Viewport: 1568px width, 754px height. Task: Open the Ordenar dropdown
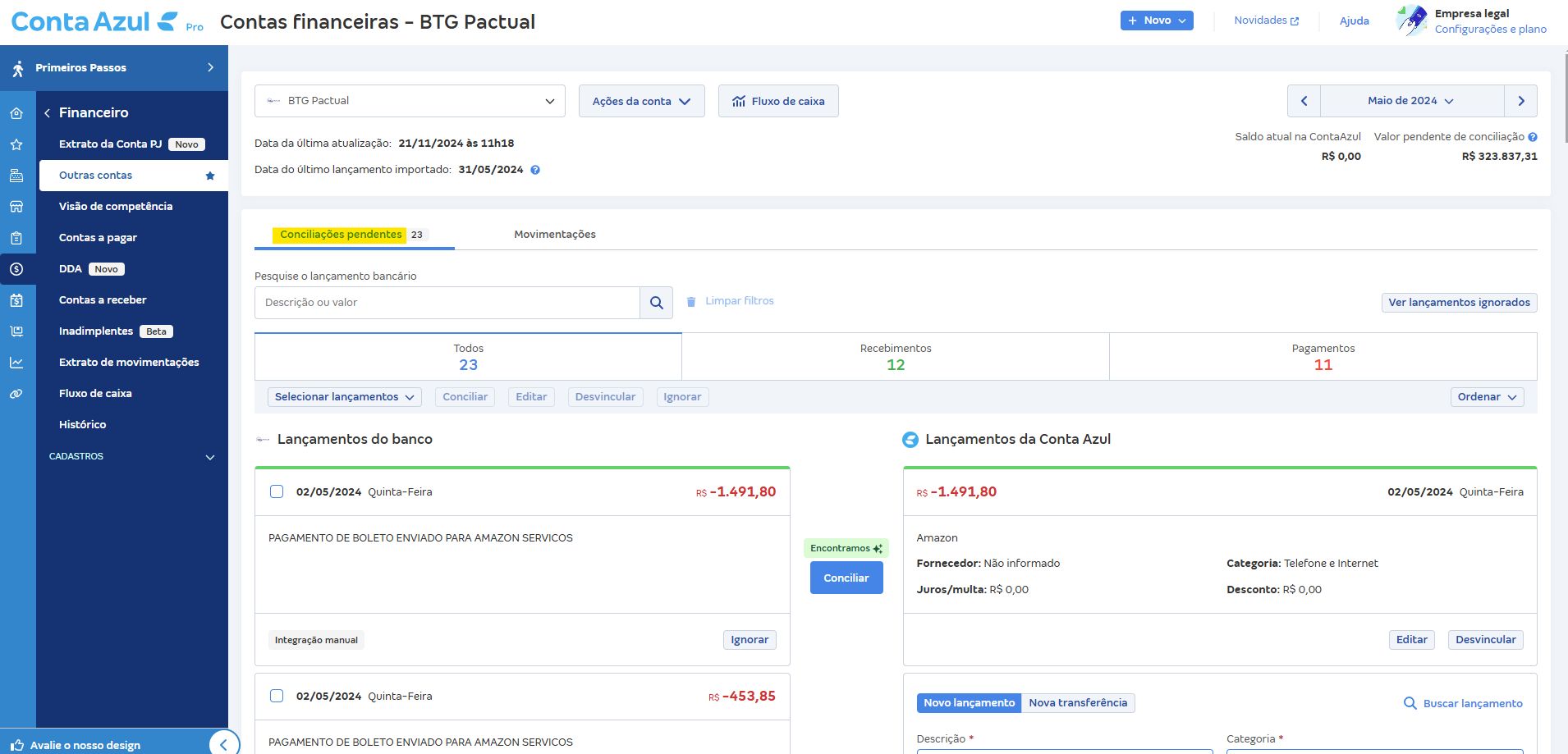coord(1487,397)
